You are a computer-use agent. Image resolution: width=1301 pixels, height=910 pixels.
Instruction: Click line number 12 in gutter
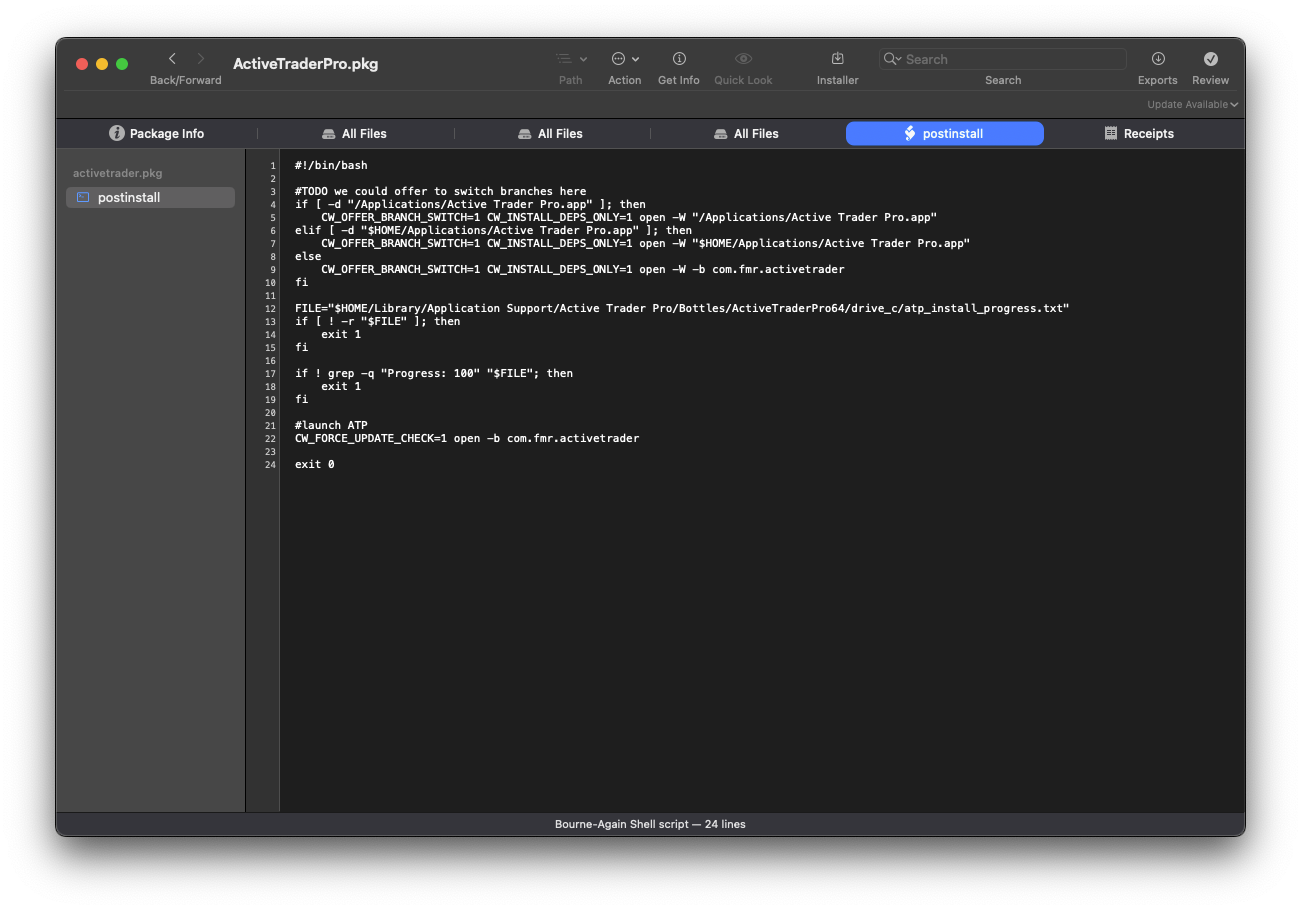coord(270,309)
